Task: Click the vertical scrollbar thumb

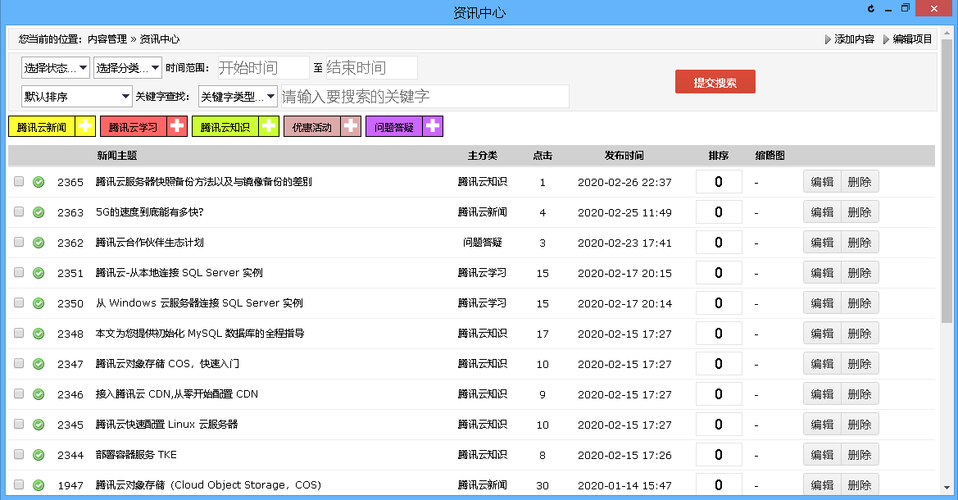Action: point(947,180)
